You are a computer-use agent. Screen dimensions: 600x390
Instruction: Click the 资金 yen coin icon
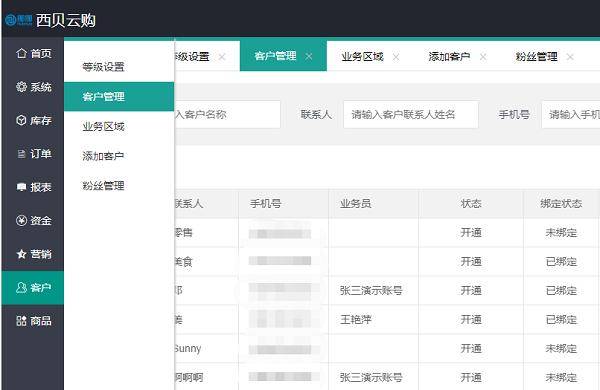pyautogui.click(x=21, y=220)
